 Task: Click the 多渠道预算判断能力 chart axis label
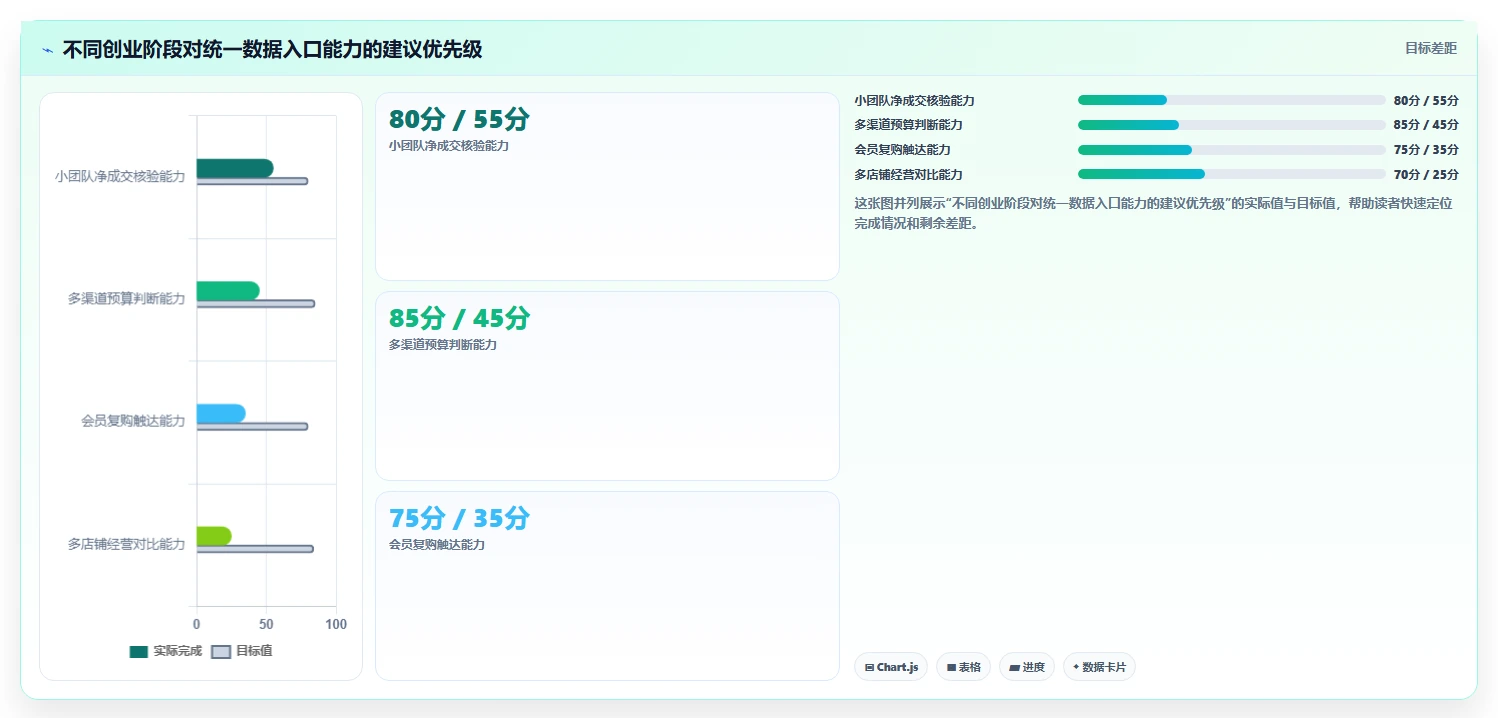click(127, 299)
